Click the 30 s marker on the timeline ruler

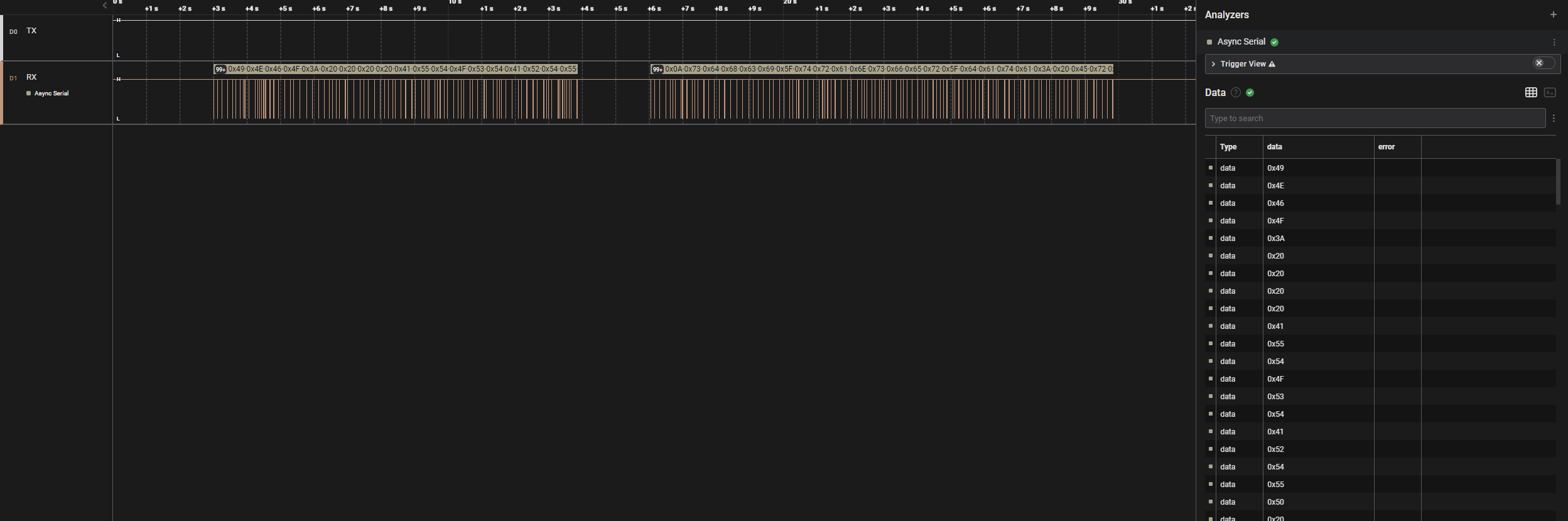[x=1125, y=3]
